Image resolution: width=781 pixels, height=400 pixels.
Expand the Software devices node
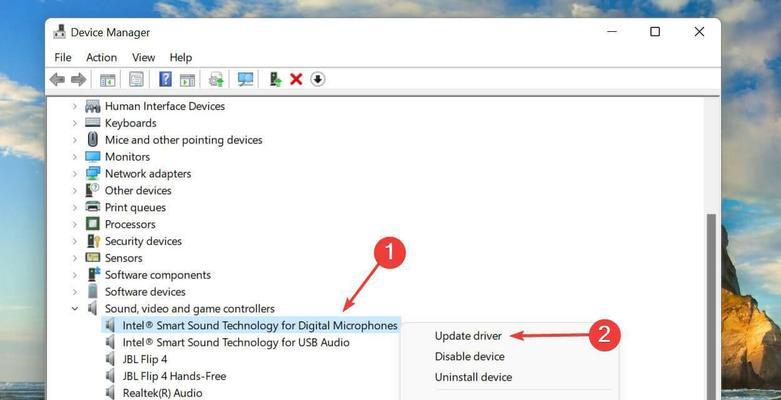point(75,291)
